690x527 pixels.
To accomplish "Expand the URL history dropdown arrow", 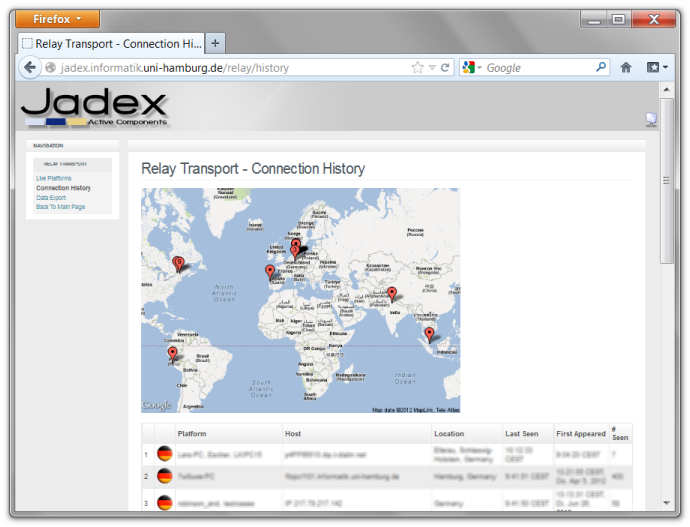I will (x=432, y=68).
